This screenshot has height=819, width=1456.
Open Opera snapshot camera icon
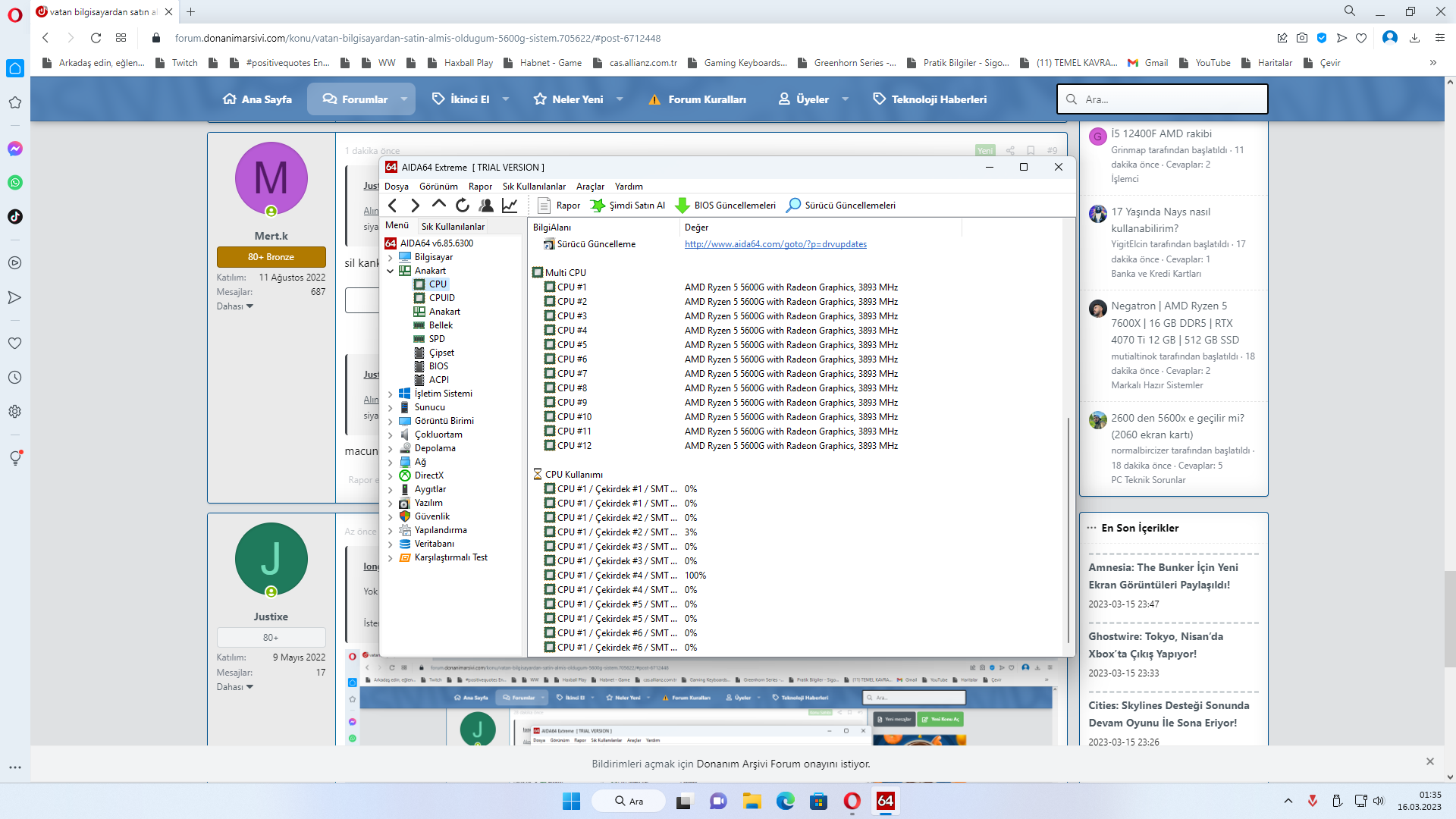pos(1302,38)
